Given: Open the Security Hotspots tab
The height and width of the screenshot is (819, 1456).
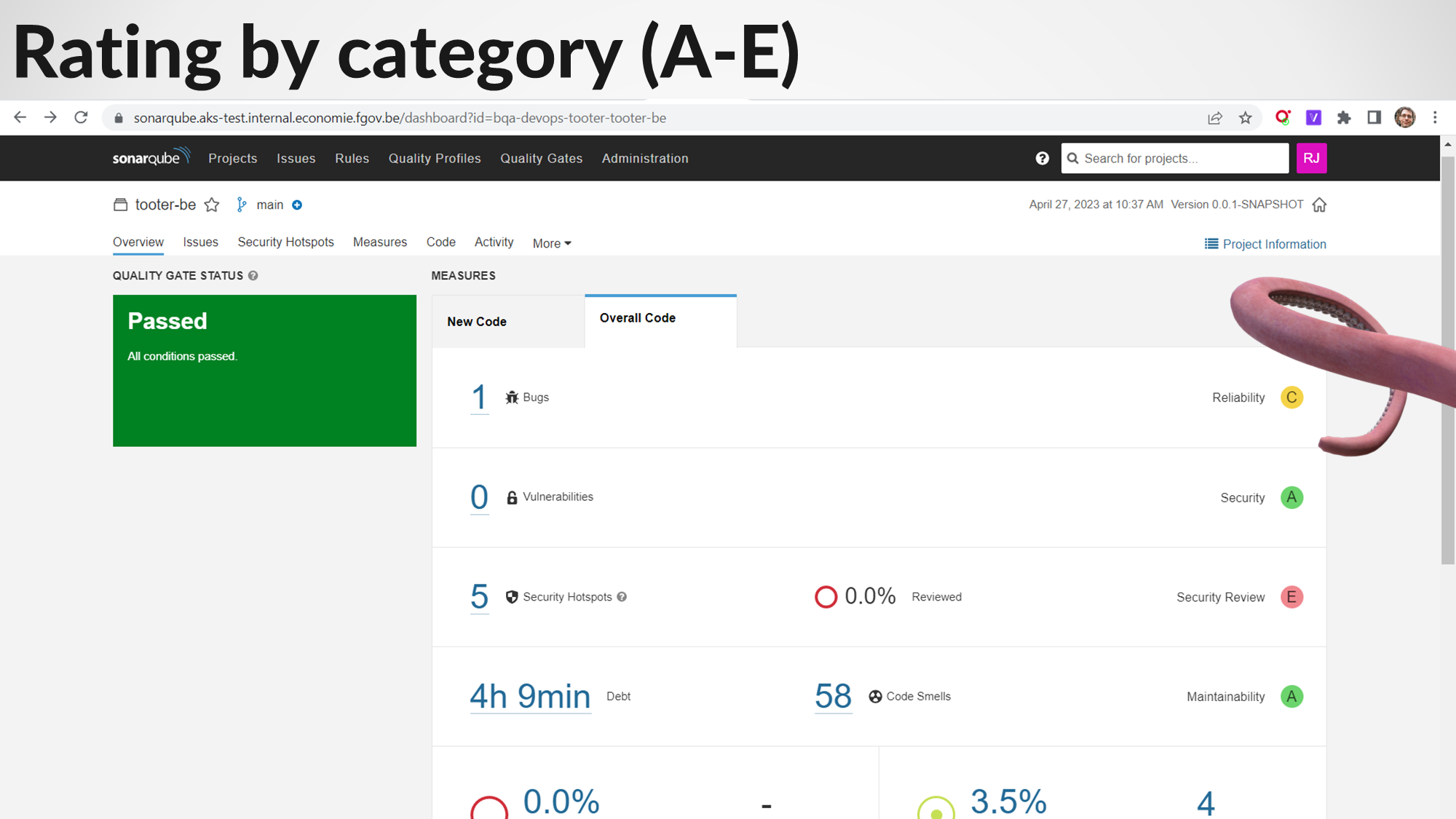Looking at the screenshot, I should click(285, 242).
